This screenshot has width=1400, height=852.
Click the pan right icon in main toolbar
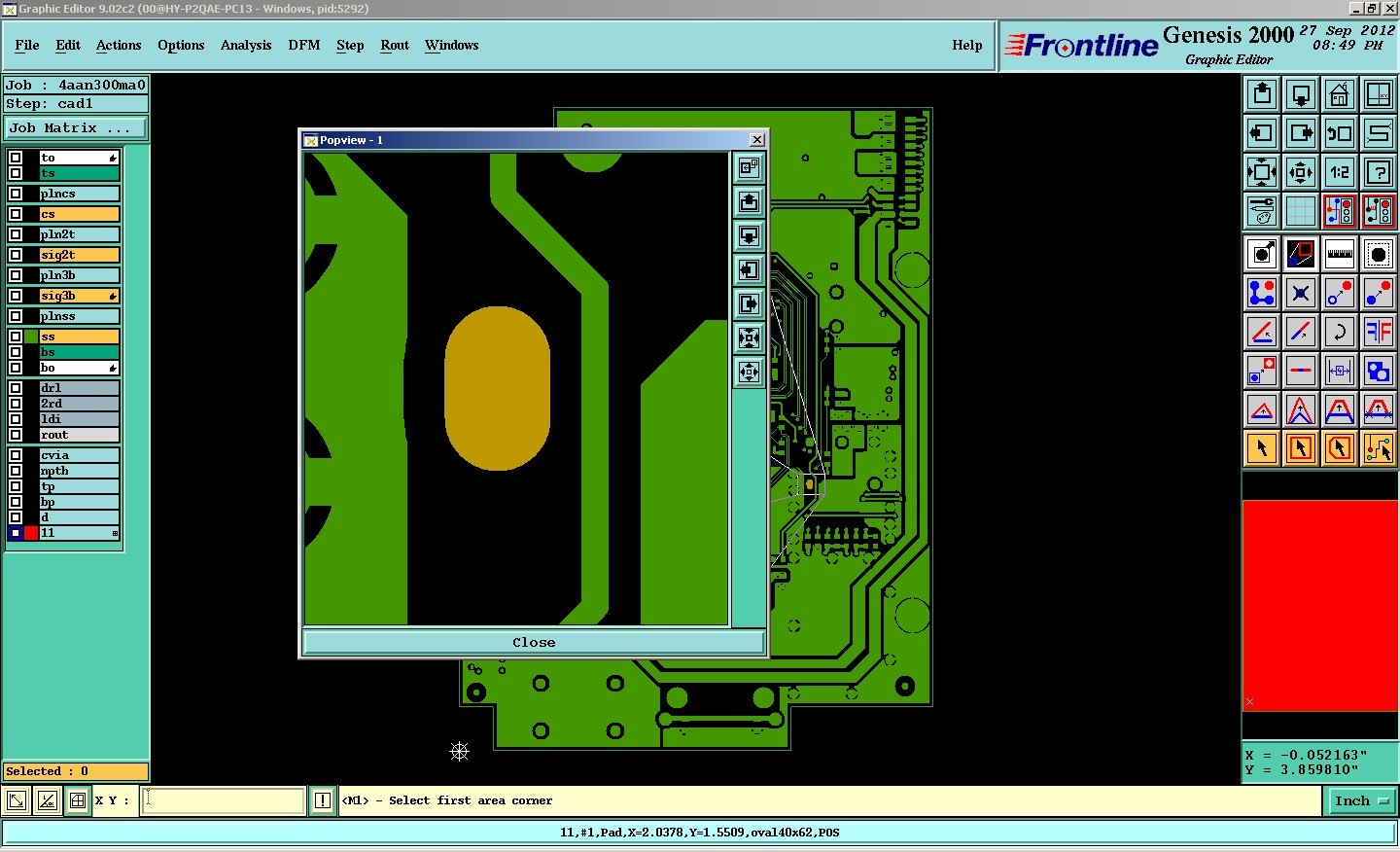click(1301, 133)
